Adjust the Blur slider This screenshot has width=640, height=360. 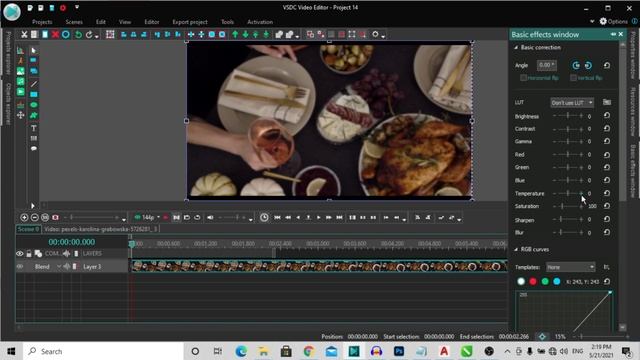click(x=567, y=232)
